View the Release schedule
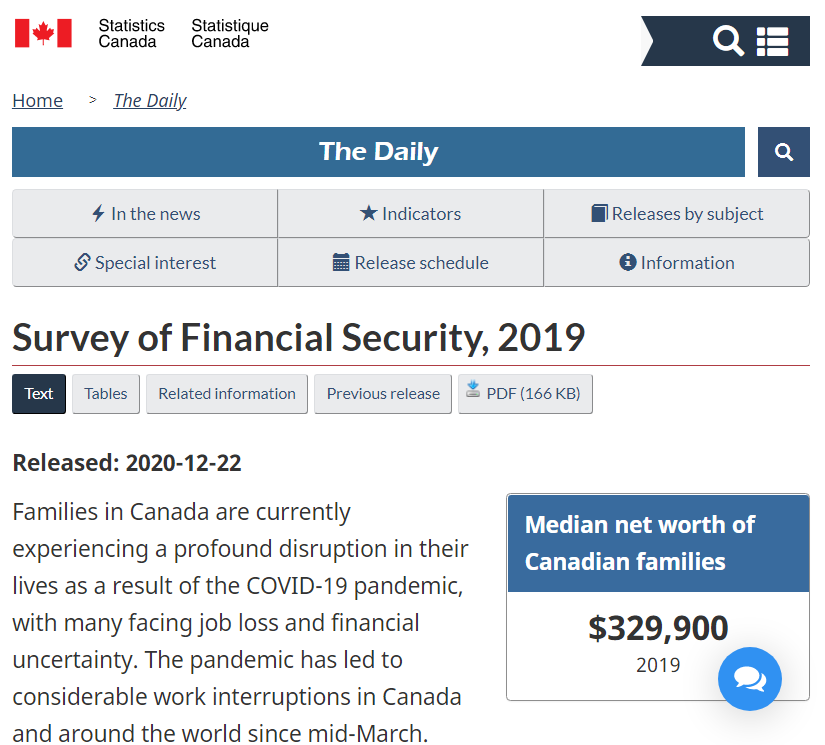 [411, 263]
